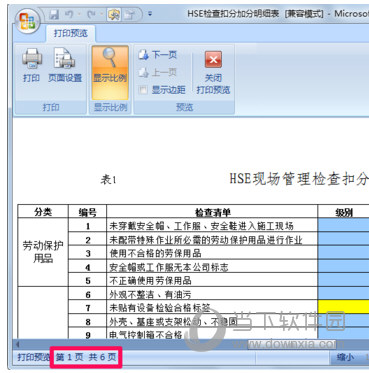Click the 表1 label on the page
Viewport: 369px width, 373px height.
pyautogui.click(x=108, y=180)
